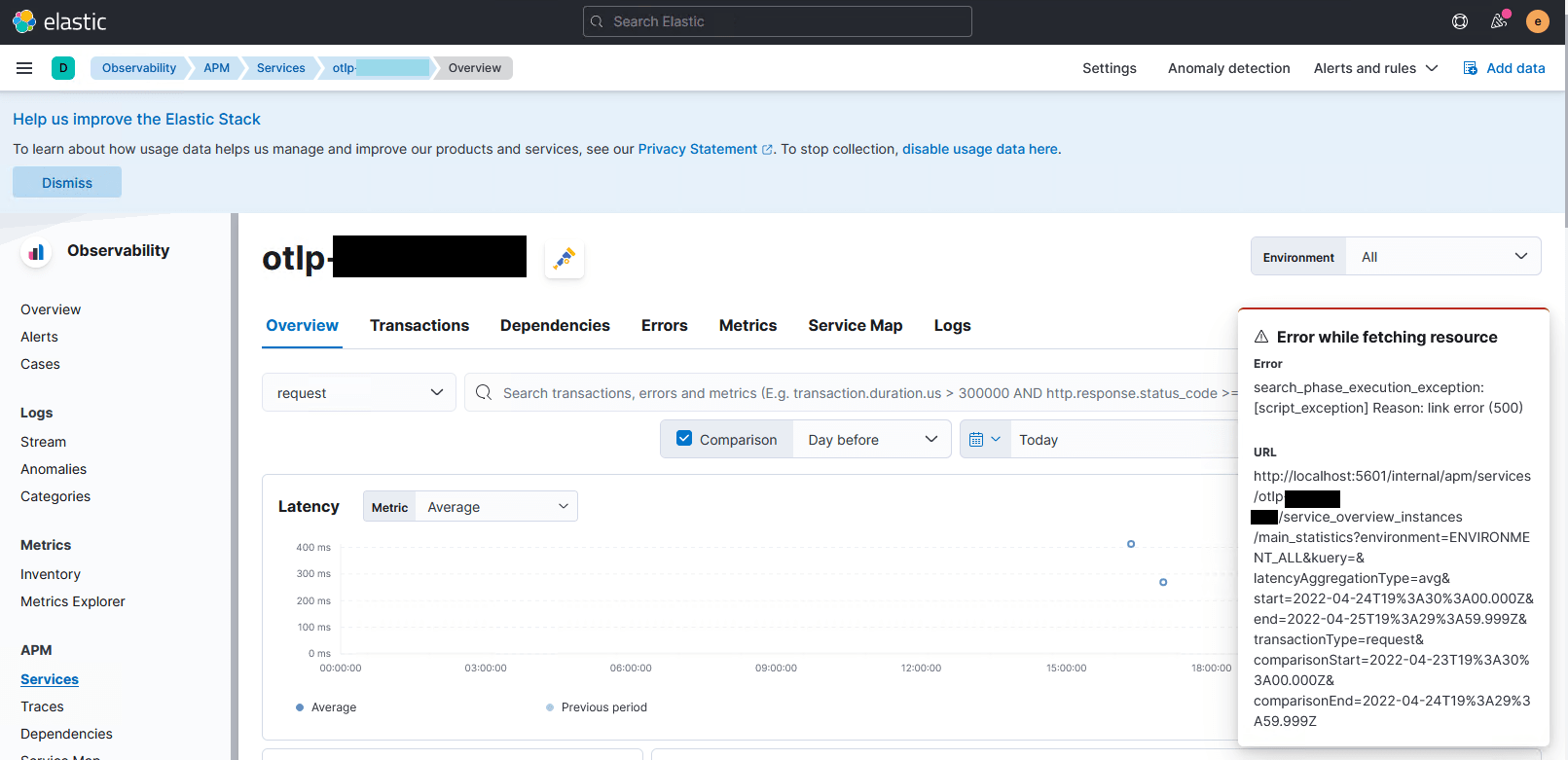Open the D space selector avatar
The width and height of the screenshot is (1568, 760).
click(x=63, y=68)
